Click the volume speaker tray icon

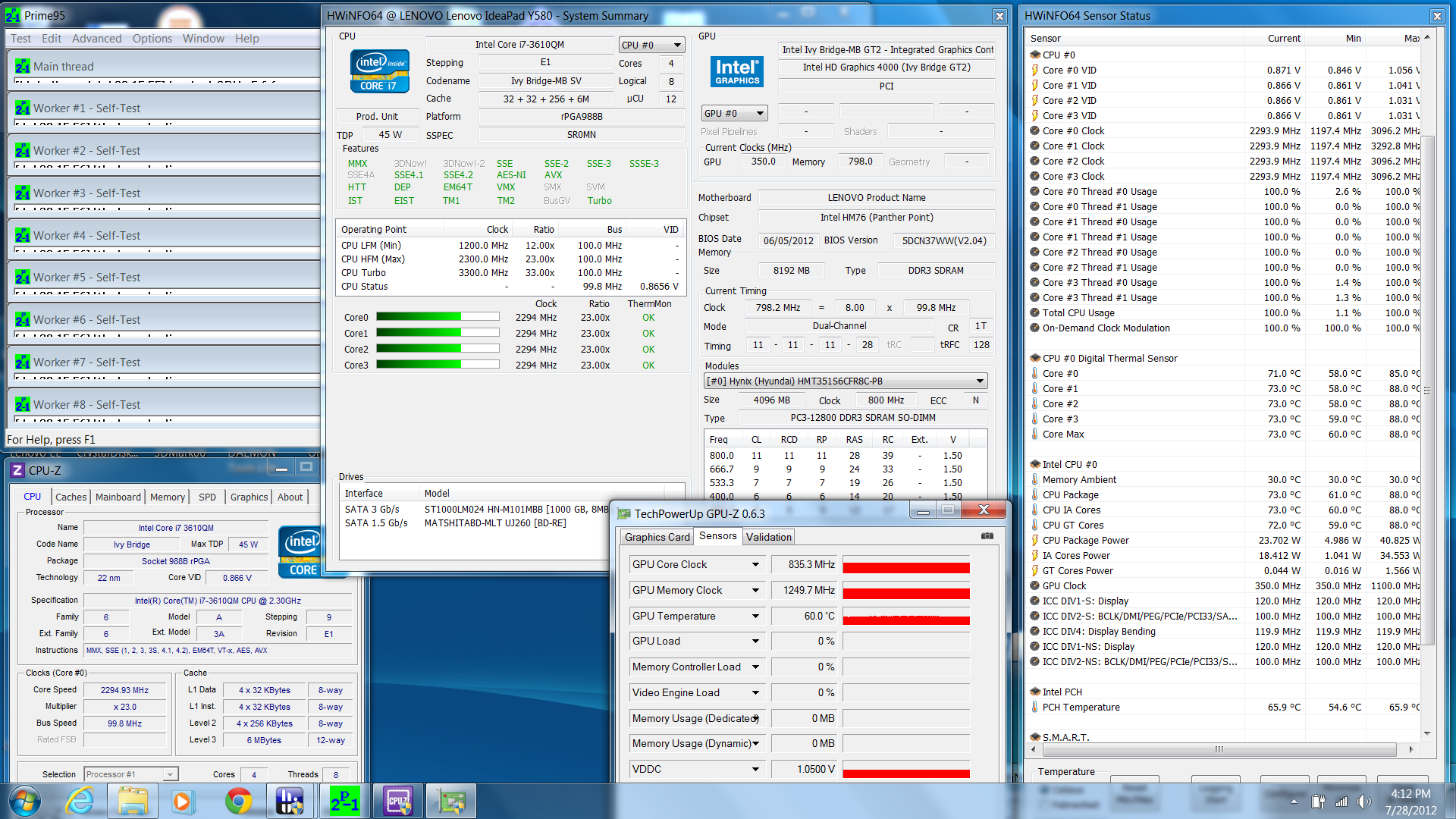click(x=1363, y=802)
